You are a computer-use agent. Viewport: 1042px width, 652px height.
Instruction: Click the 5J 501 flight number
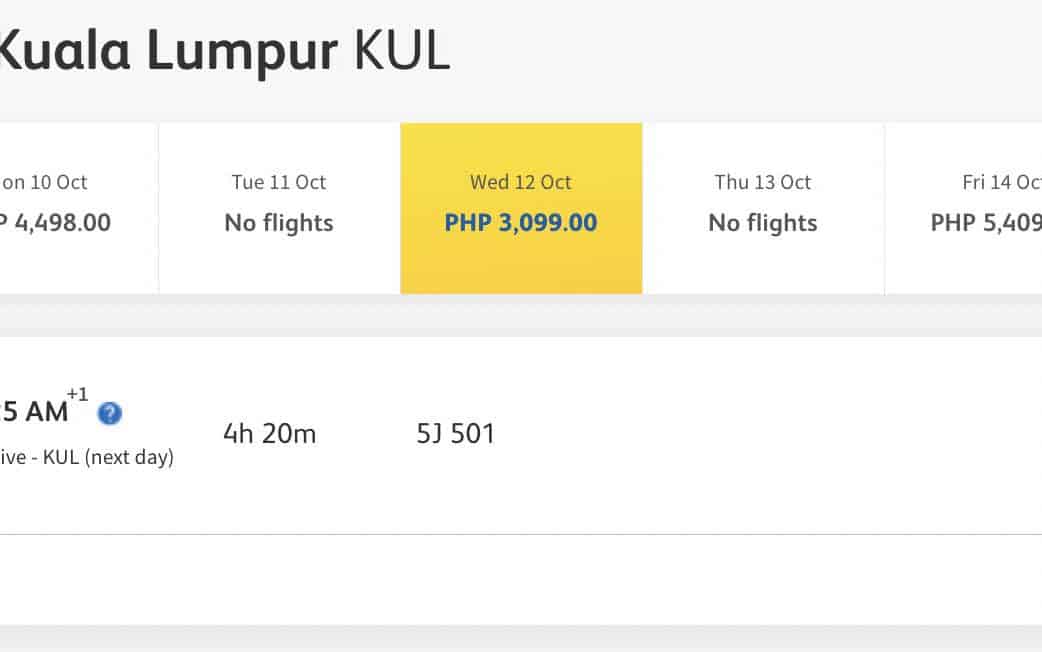point(456,433)
